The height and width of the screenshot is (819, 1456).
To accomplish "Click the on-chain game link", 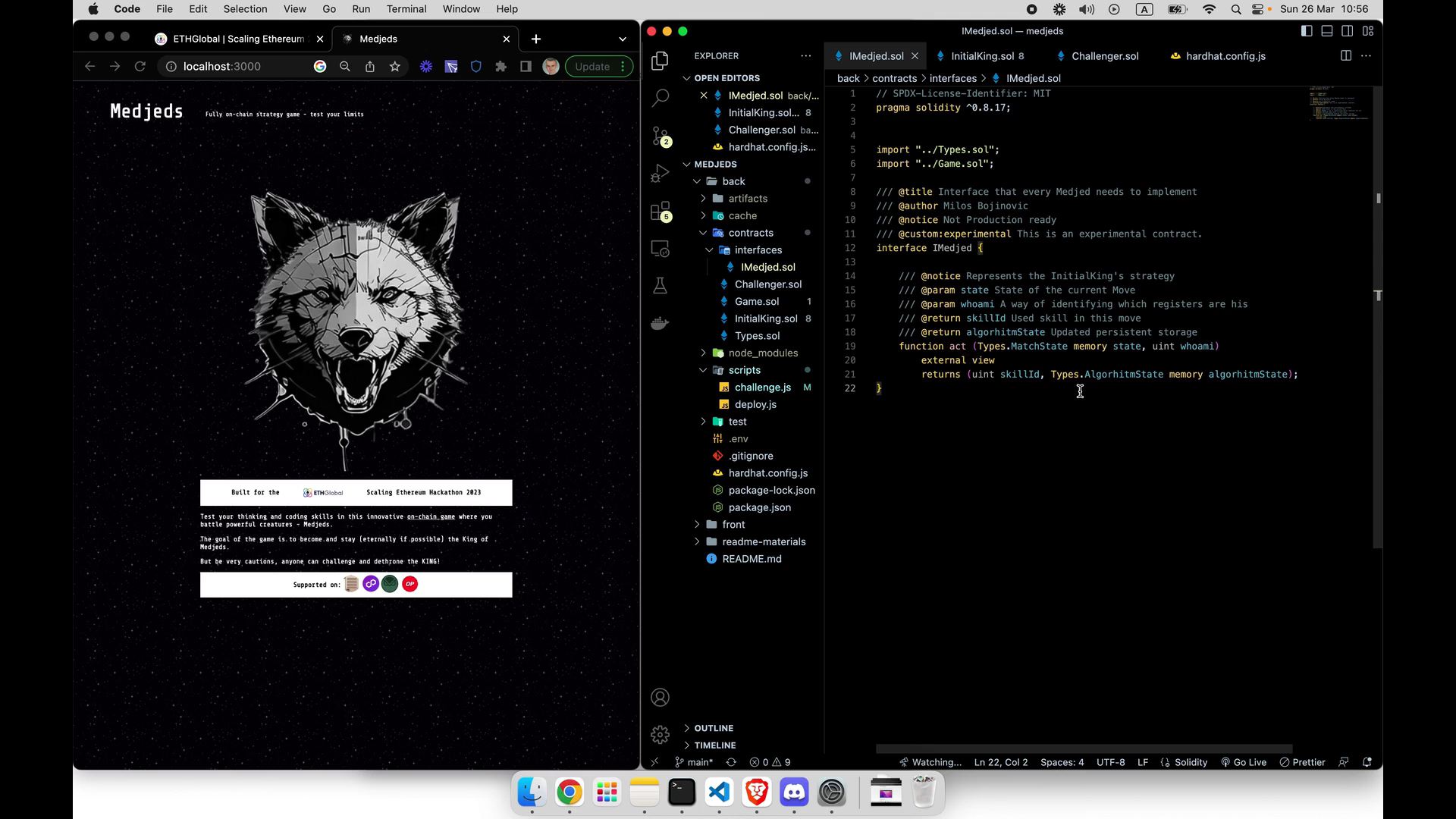I will pyautogui.click(x=431, y=516).
